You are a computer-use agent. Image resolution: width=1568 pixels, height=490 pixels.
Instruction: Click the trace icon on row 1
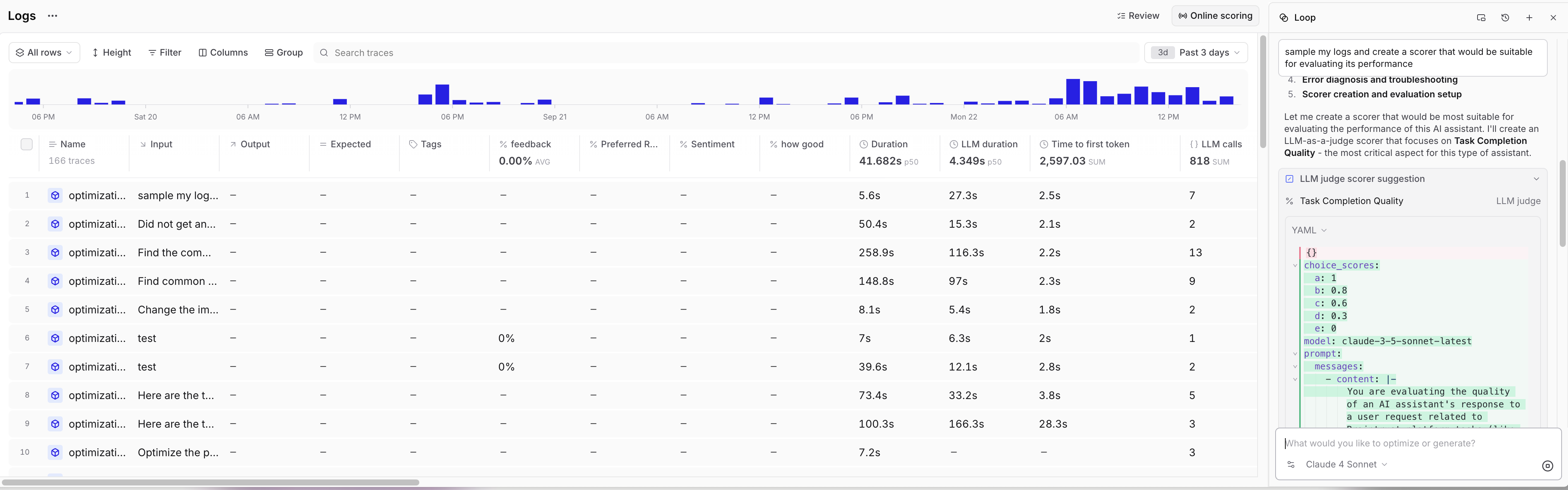point(55,196)
